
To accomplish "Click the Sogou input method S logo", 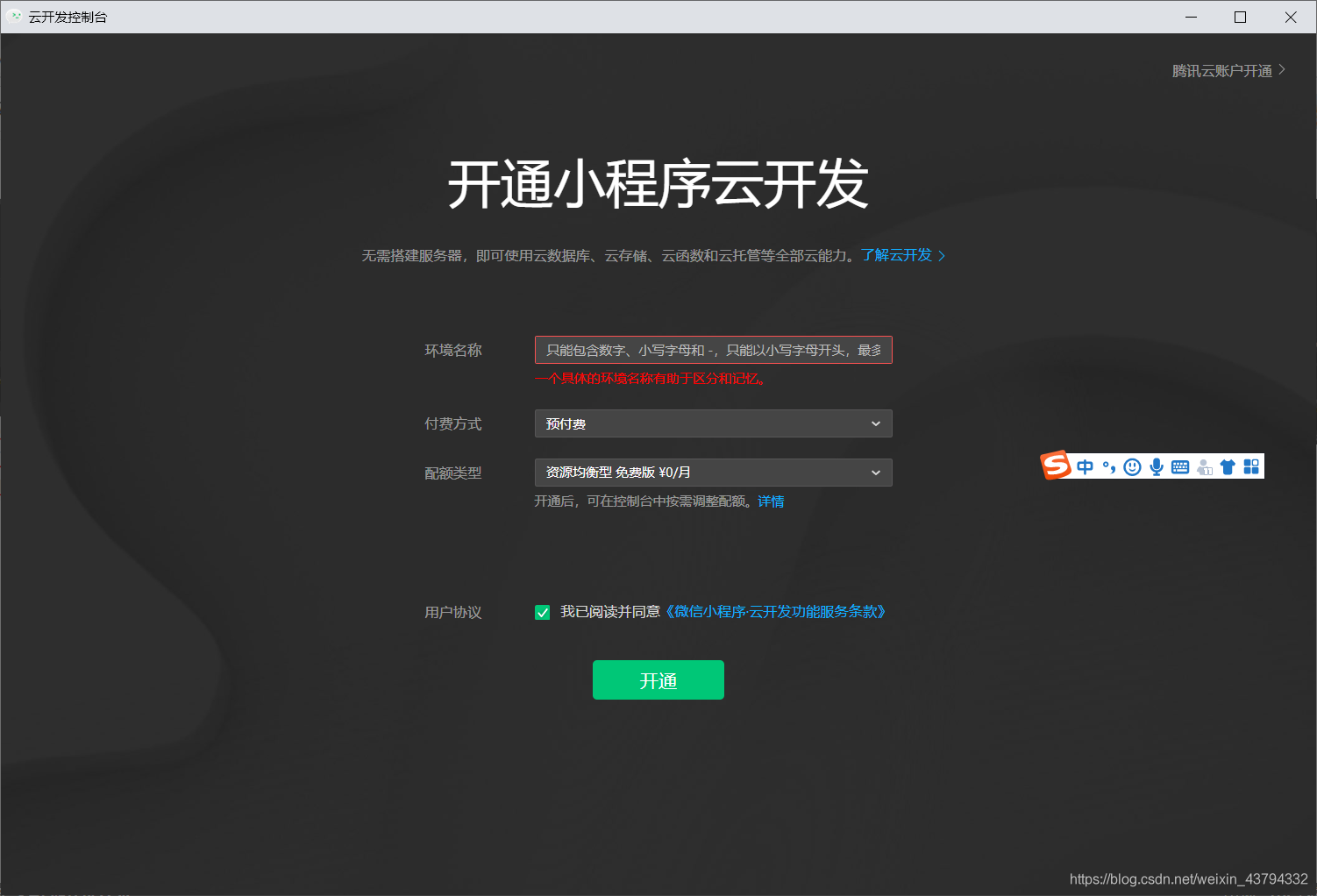I will click(1056, 466).
